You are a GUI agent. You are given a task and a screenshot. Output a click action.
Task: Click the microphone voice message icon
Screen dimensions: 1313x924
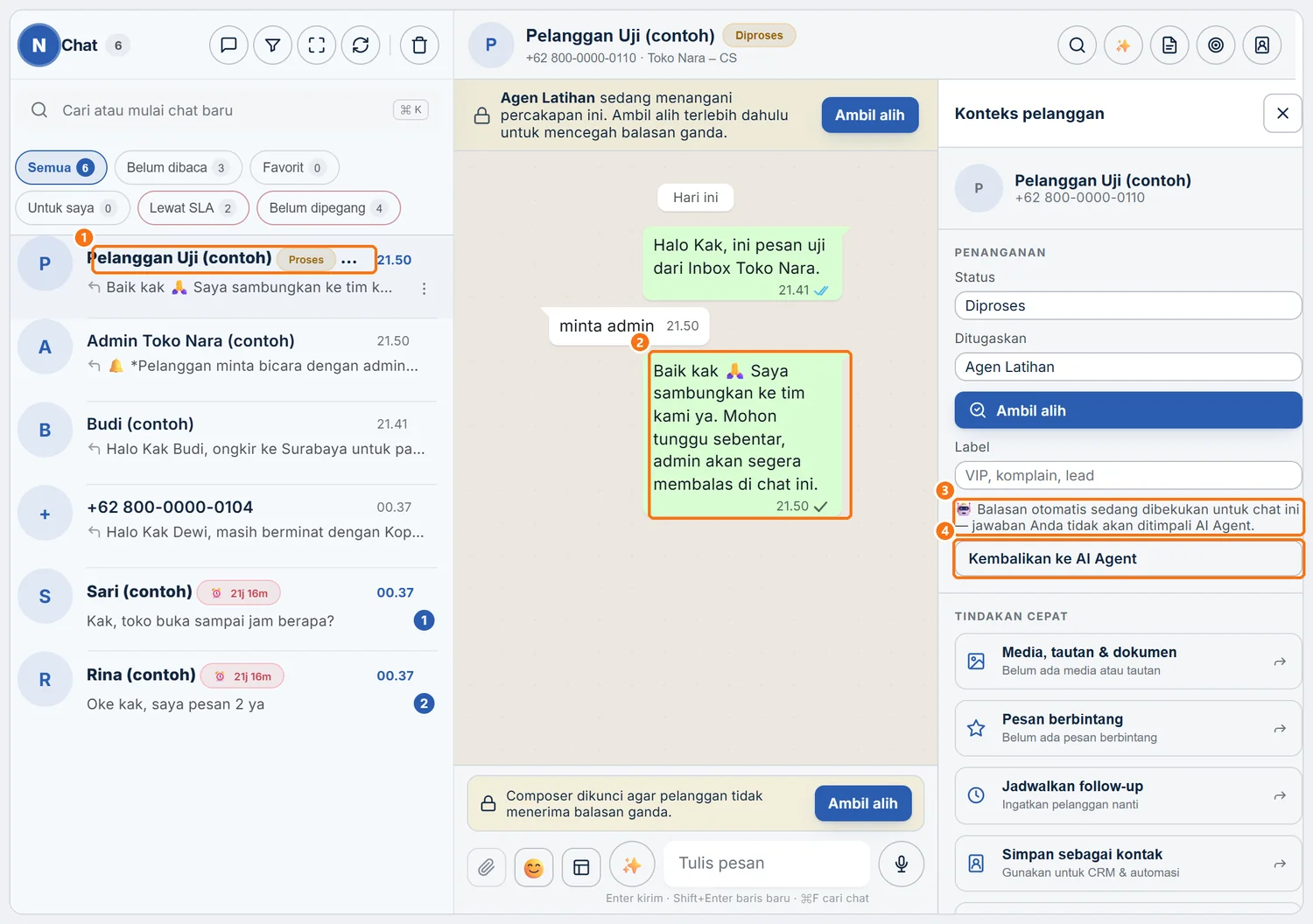(902, 864)
